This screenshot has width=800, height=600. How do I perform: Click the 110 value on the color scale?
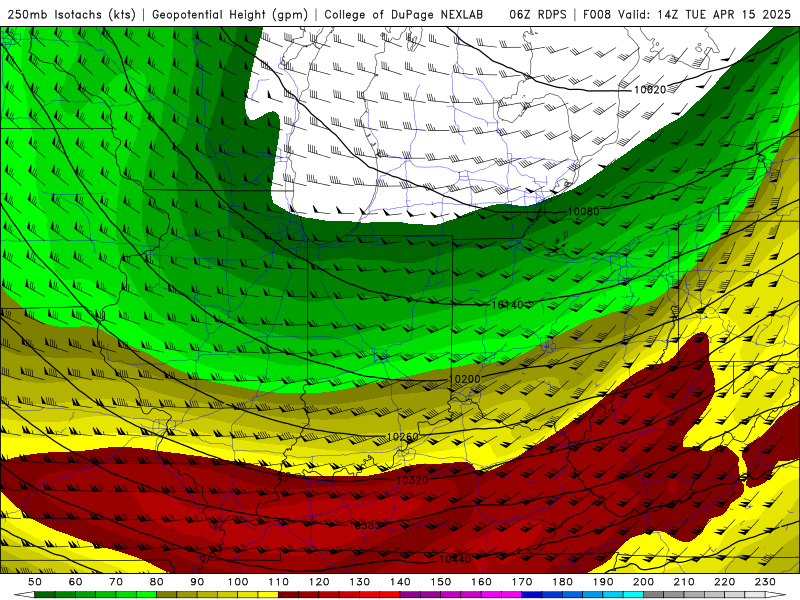[279, 582]
